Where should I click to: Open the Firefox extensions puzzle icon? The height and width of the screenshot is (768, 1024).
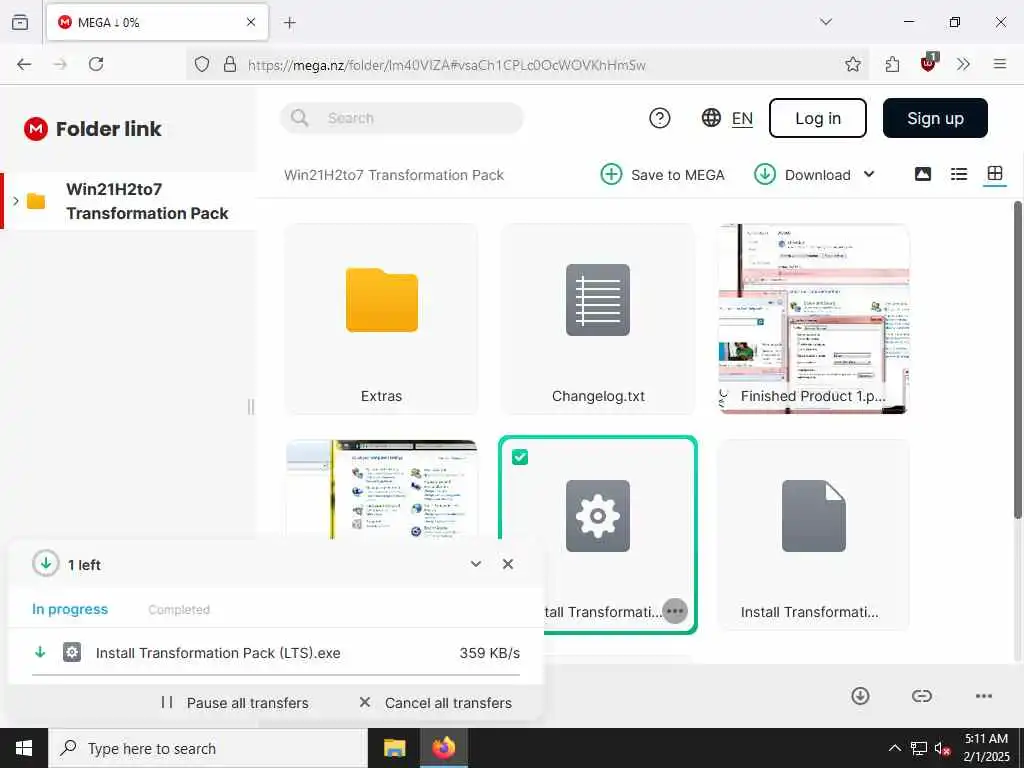point(892,64)
